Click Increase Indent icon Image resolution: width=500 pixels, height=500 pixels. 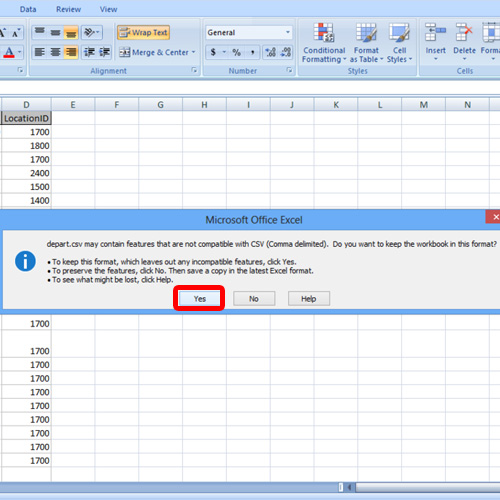[104, 52]
